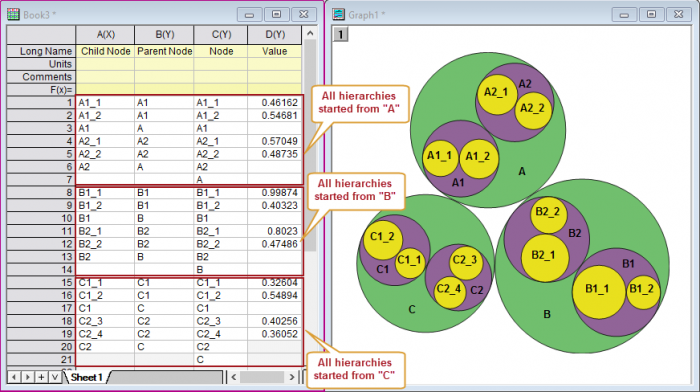Click label C in green circle
This screenshot has width=700, height=392.
(x=412, y=309)
